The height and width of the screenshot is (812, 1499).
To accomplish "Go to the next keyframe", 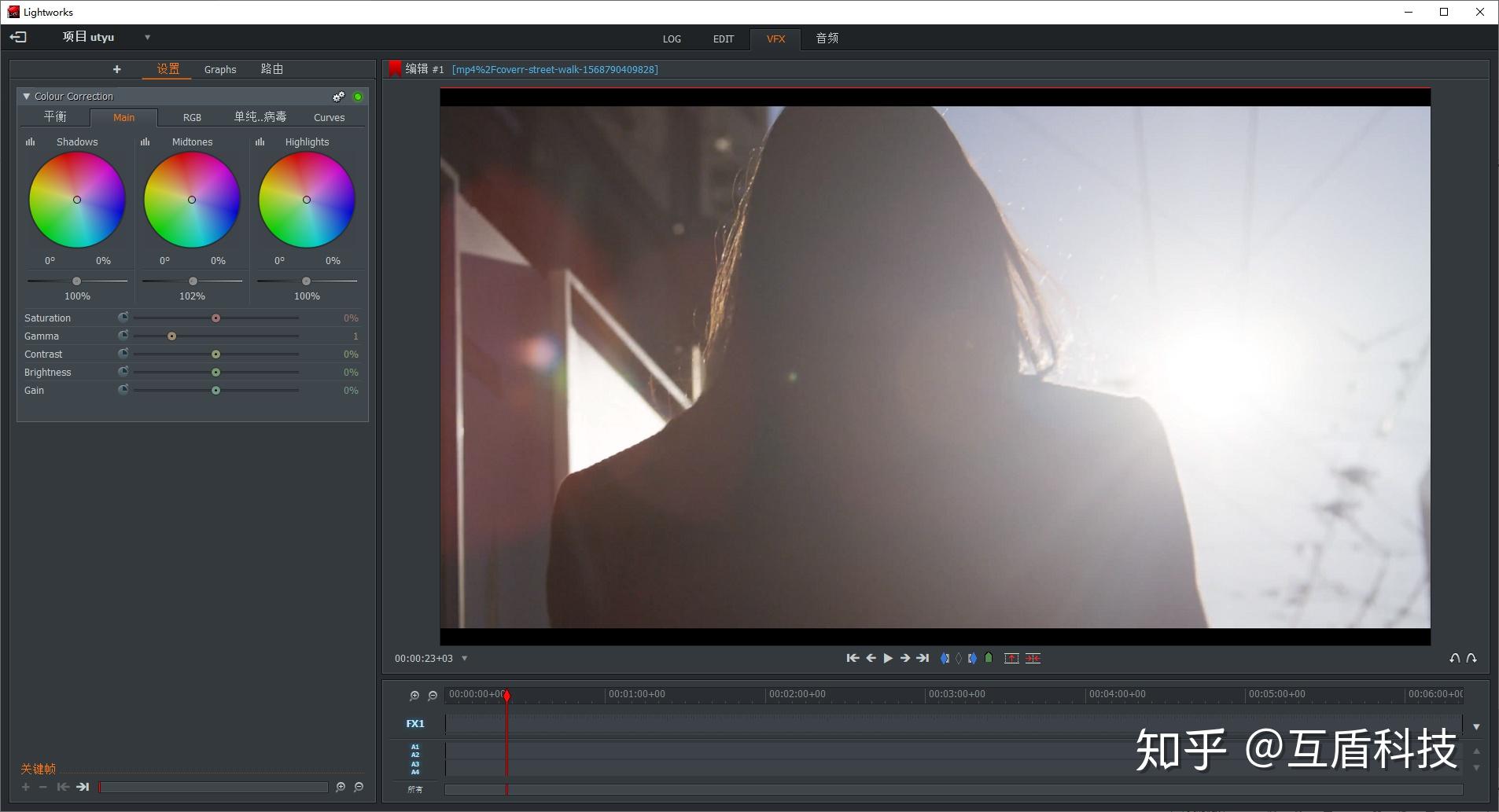I will pos(83,787).
